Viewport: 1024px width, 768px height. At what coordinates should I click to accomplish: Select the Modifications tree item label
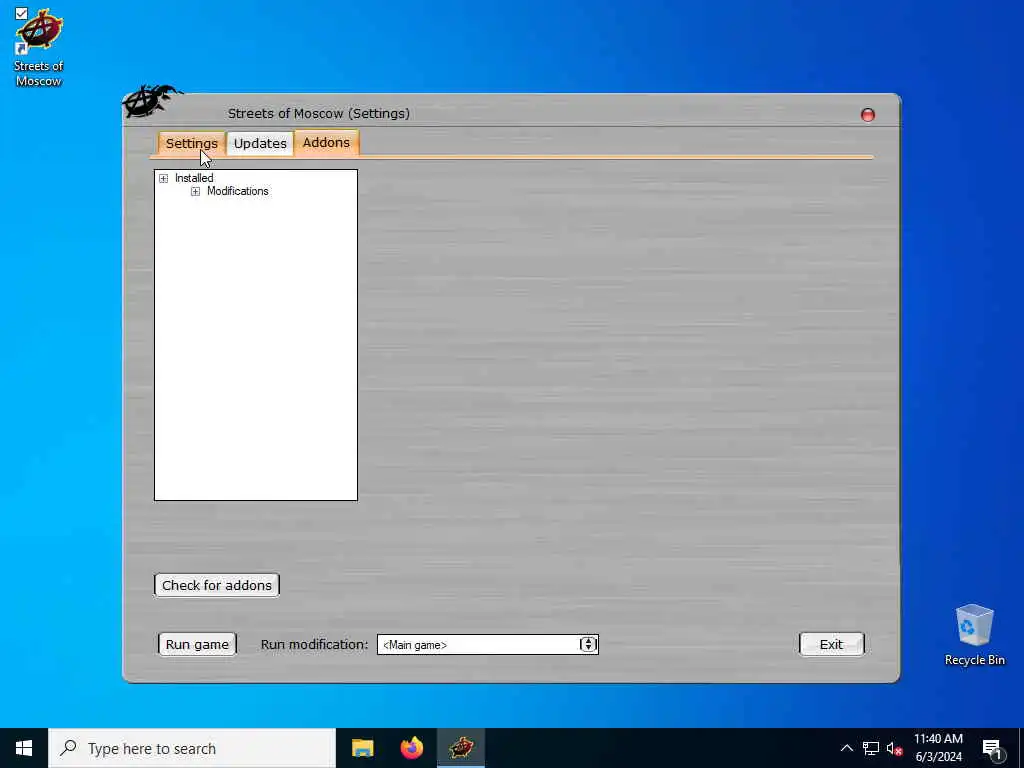click(x=238, y=191)
